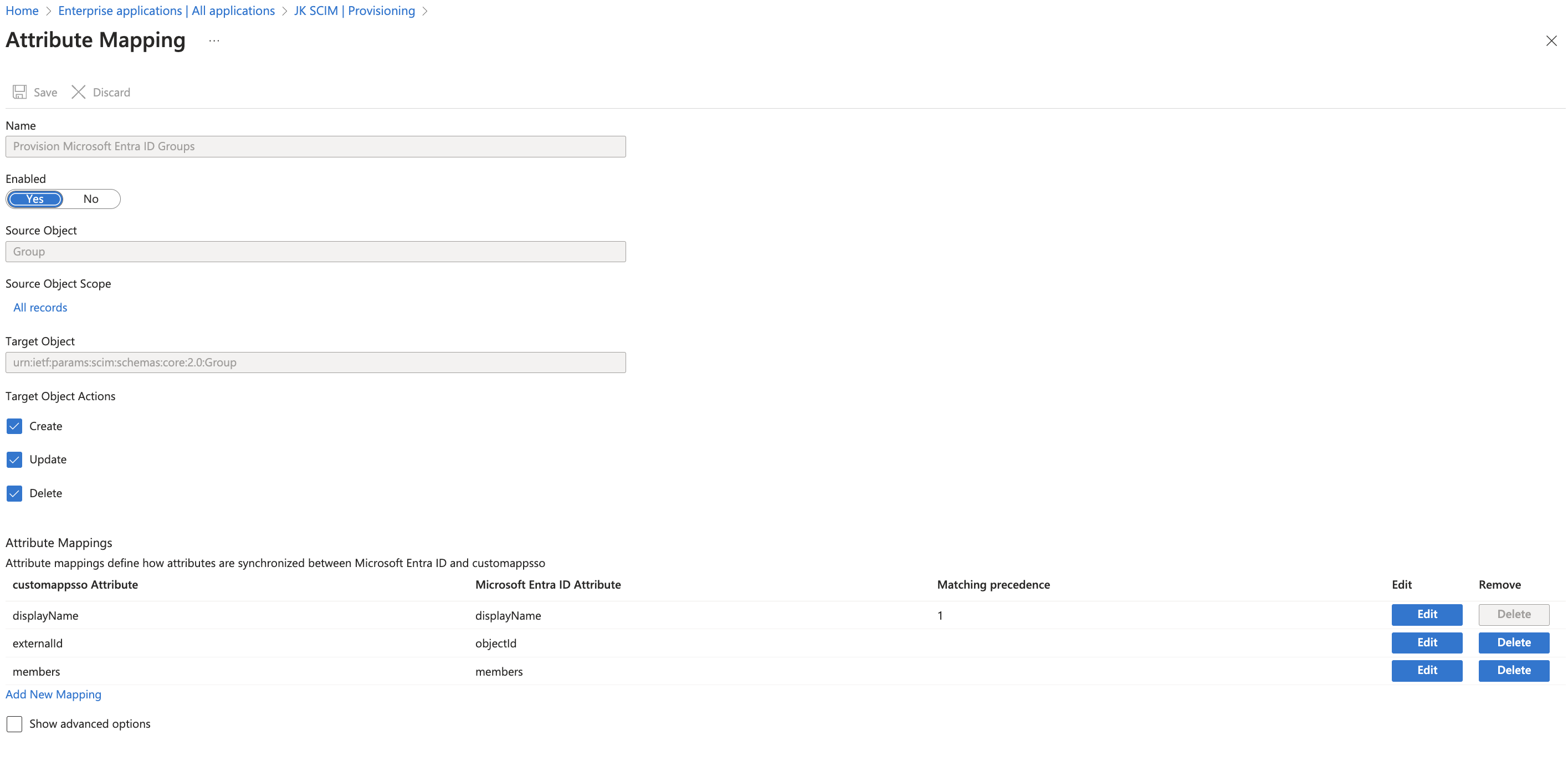The width and height of the screenshot is (1568, 776).
Task: Enable Show advanced options checkbox
Action: pos(14,724)
